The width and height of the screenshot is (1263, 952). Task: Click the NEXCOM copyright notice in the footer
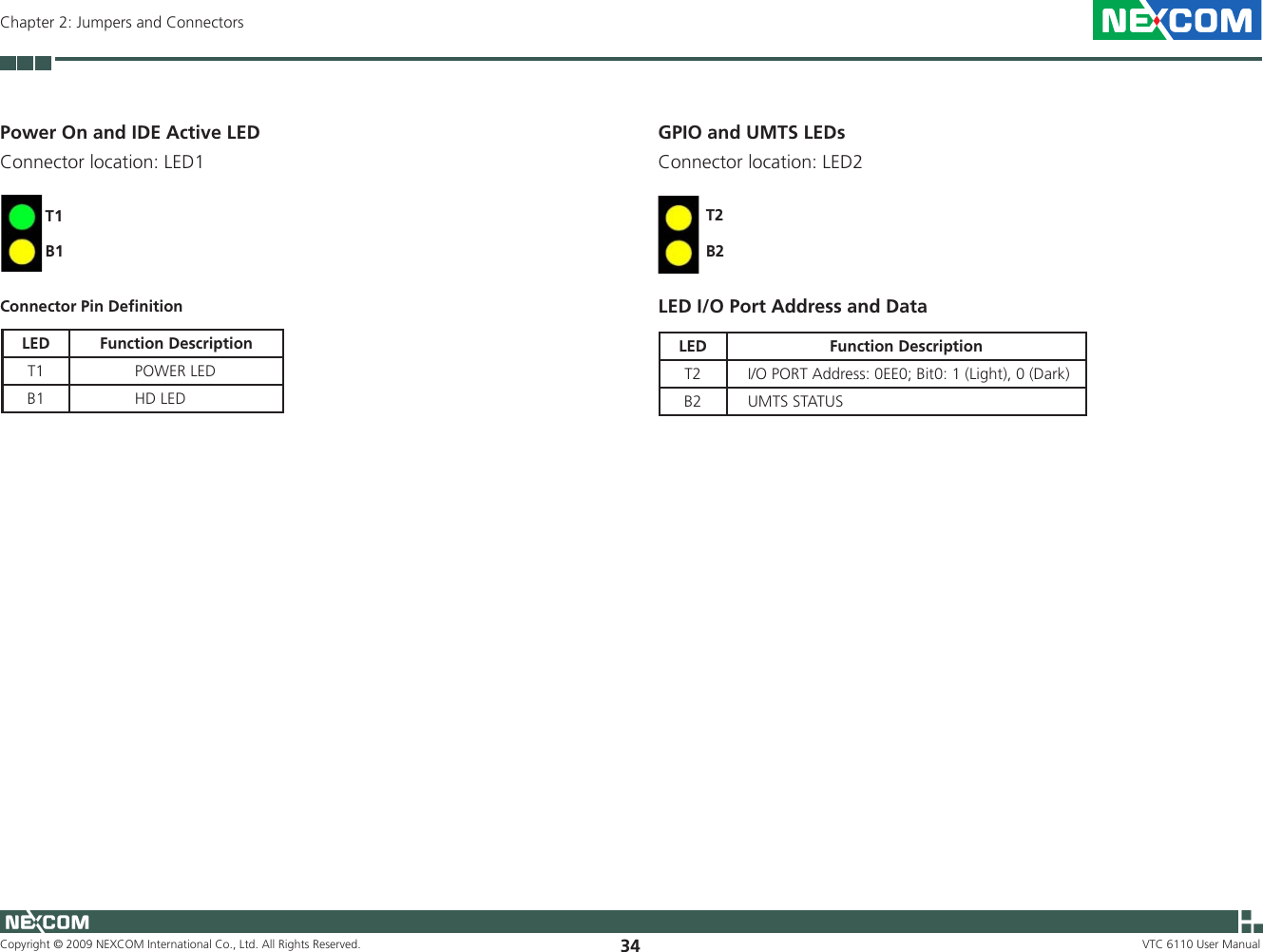coord(181,944)
